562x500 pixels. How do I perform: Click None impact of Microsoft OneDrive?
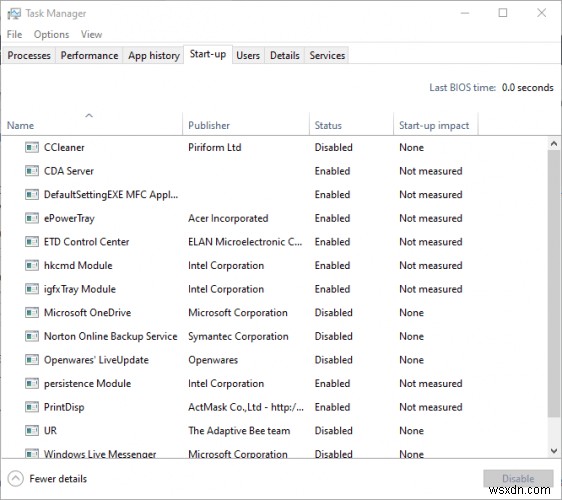[x=411, y=313]
